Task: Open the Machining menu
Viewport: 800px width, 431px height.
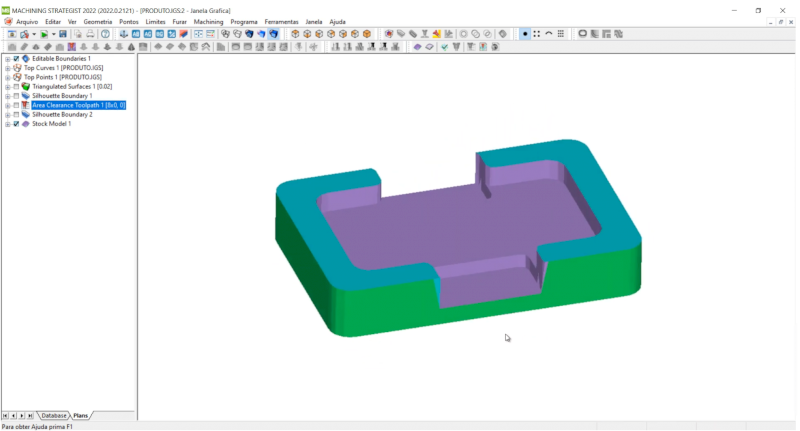Action: click(x=208, y=21)
